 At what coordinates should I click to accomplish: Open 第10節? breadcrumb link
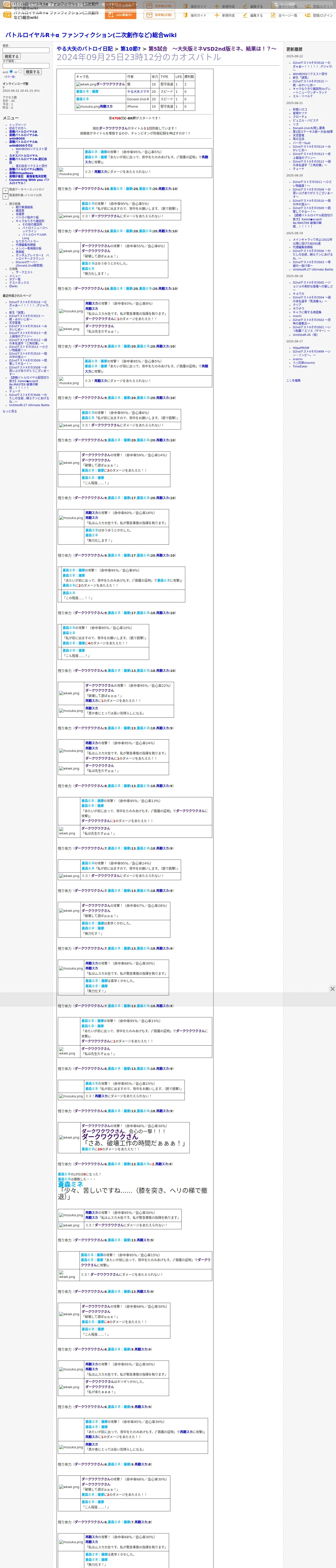tap(131, 49)
